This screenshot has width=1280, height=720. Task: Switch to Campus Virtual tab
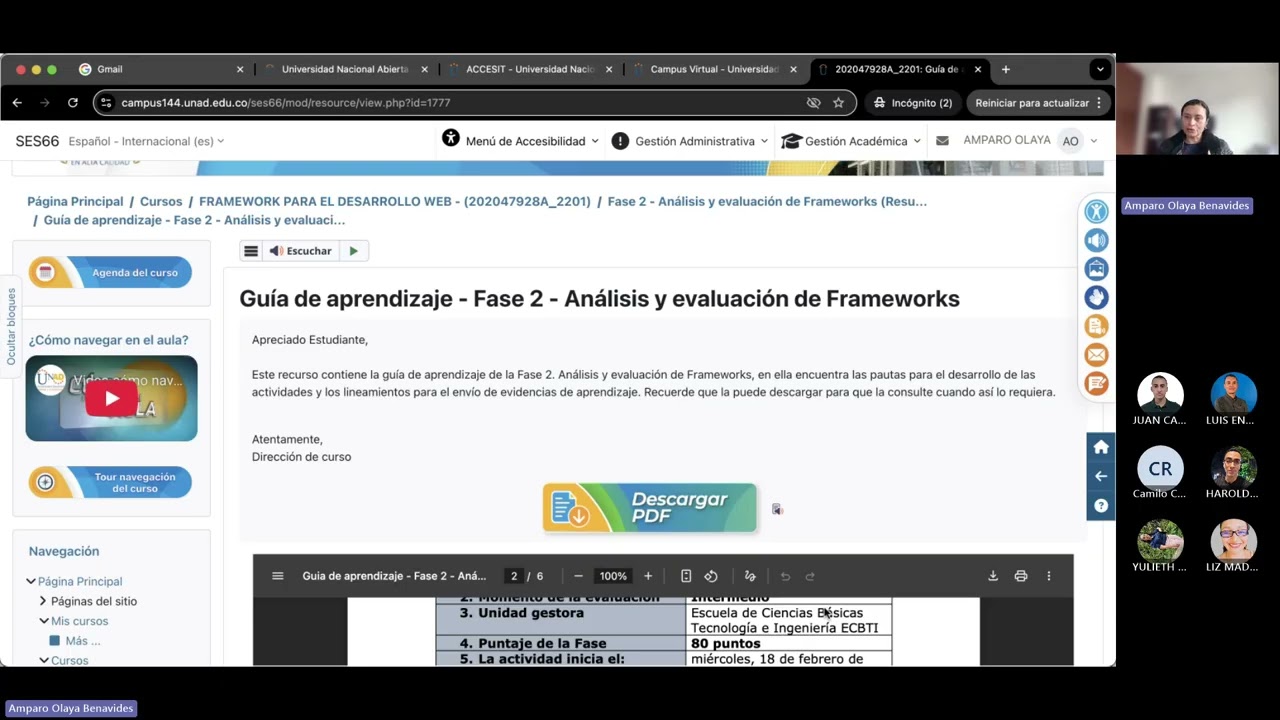pos(713,69)
